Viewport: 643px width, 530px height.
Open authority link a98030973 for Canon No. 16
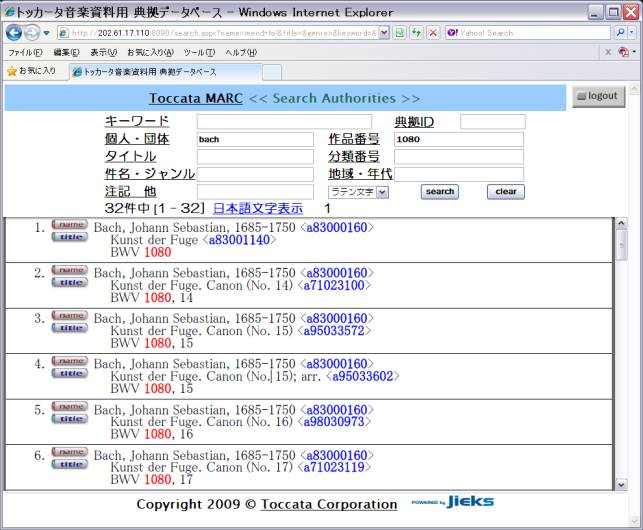(x=334, y=422)
